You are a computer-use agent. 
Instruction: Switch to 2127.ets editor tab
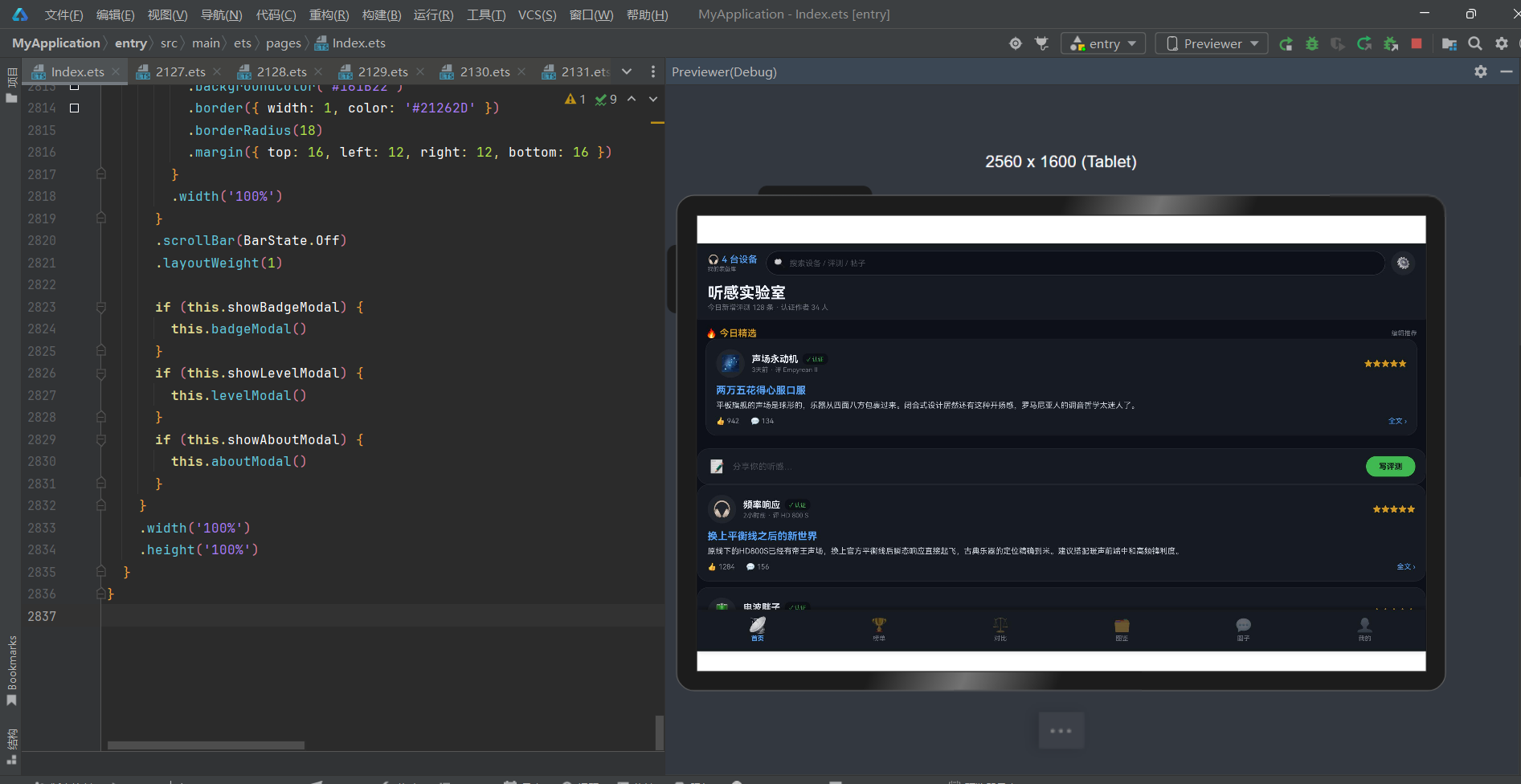pos(180,71)
